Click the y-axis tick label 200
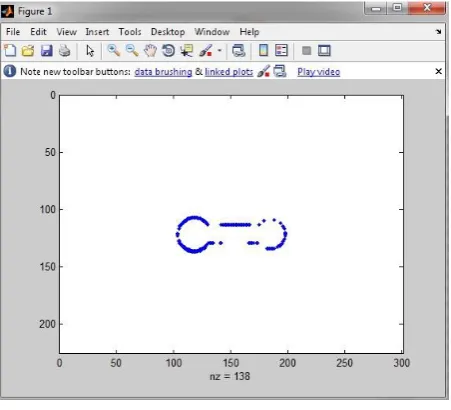 point(47,324)
